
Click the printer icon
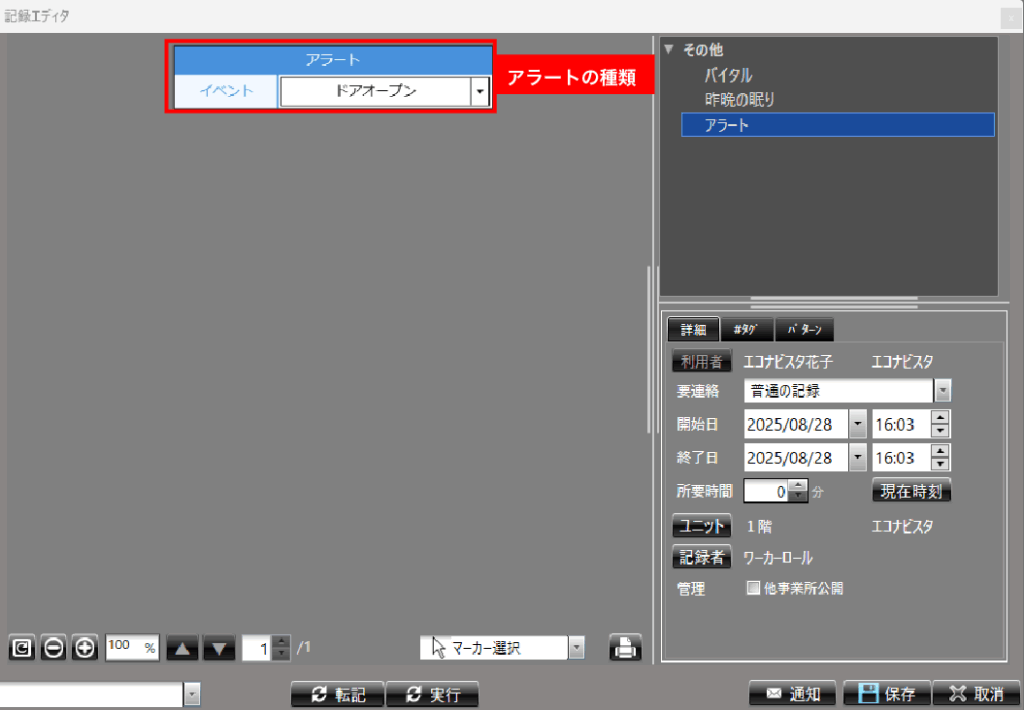[x=625, y=648]
